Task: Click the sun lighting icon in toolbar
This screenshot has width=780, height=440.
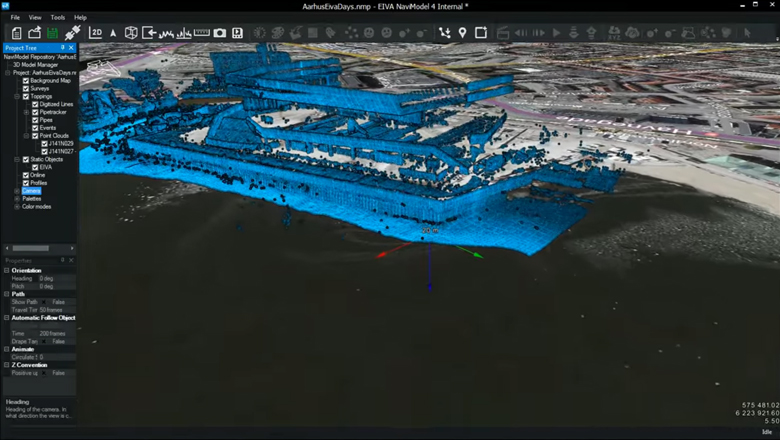Action: tap(259, 33)
